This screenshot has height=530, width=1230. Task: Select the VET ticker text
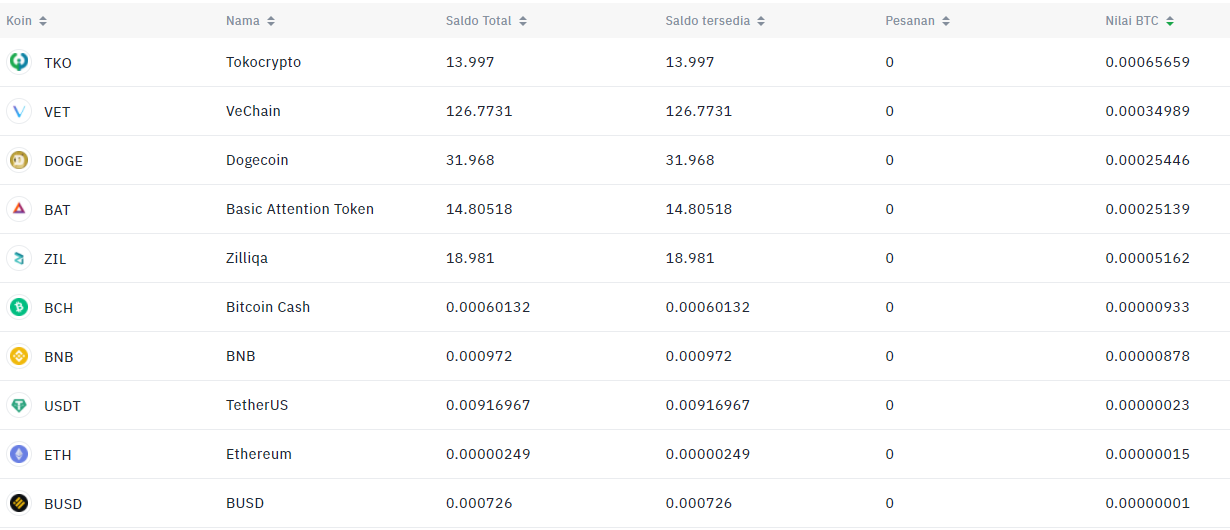[57, 112]
